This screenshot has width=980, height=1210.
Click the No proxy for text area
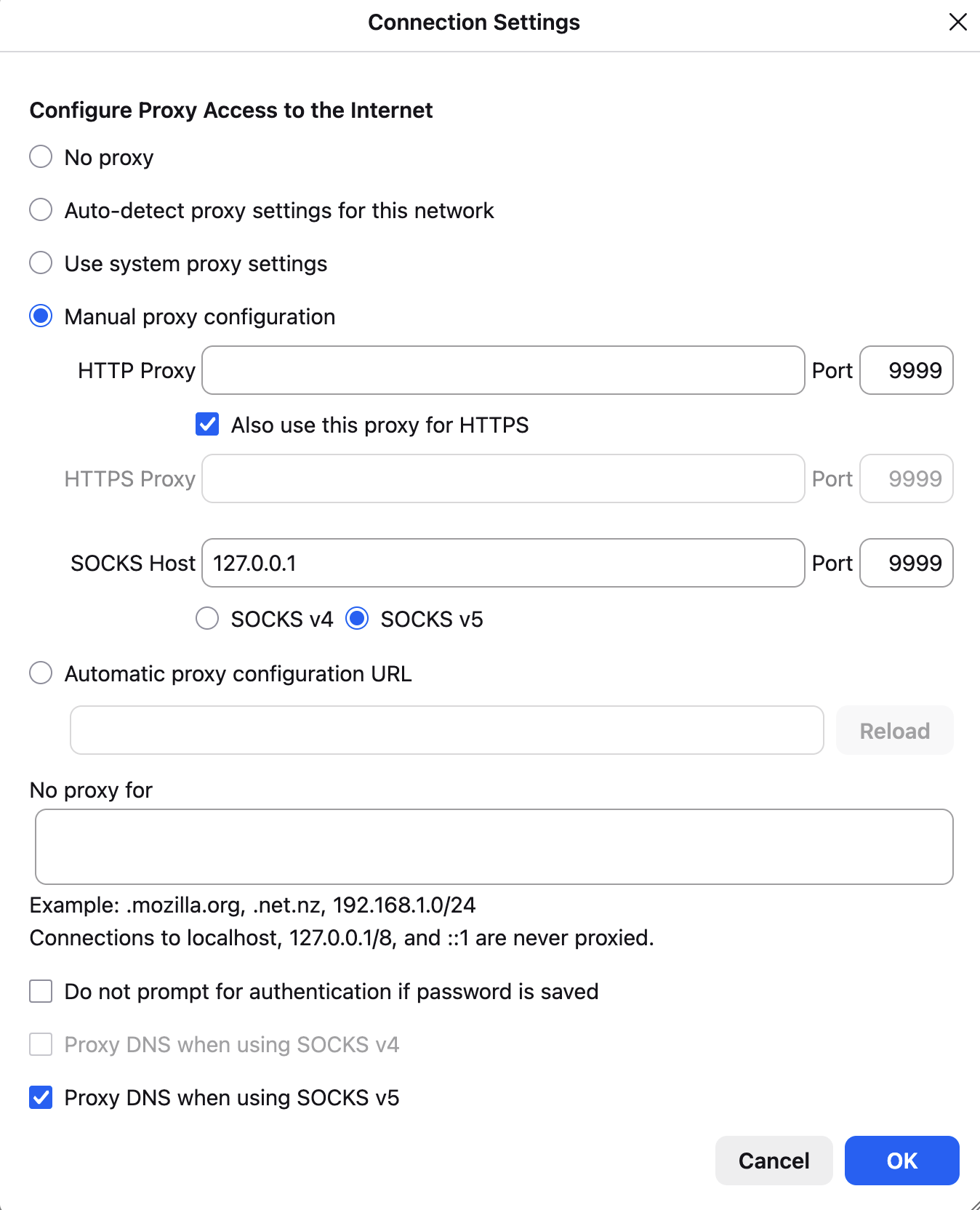(494, 846)
